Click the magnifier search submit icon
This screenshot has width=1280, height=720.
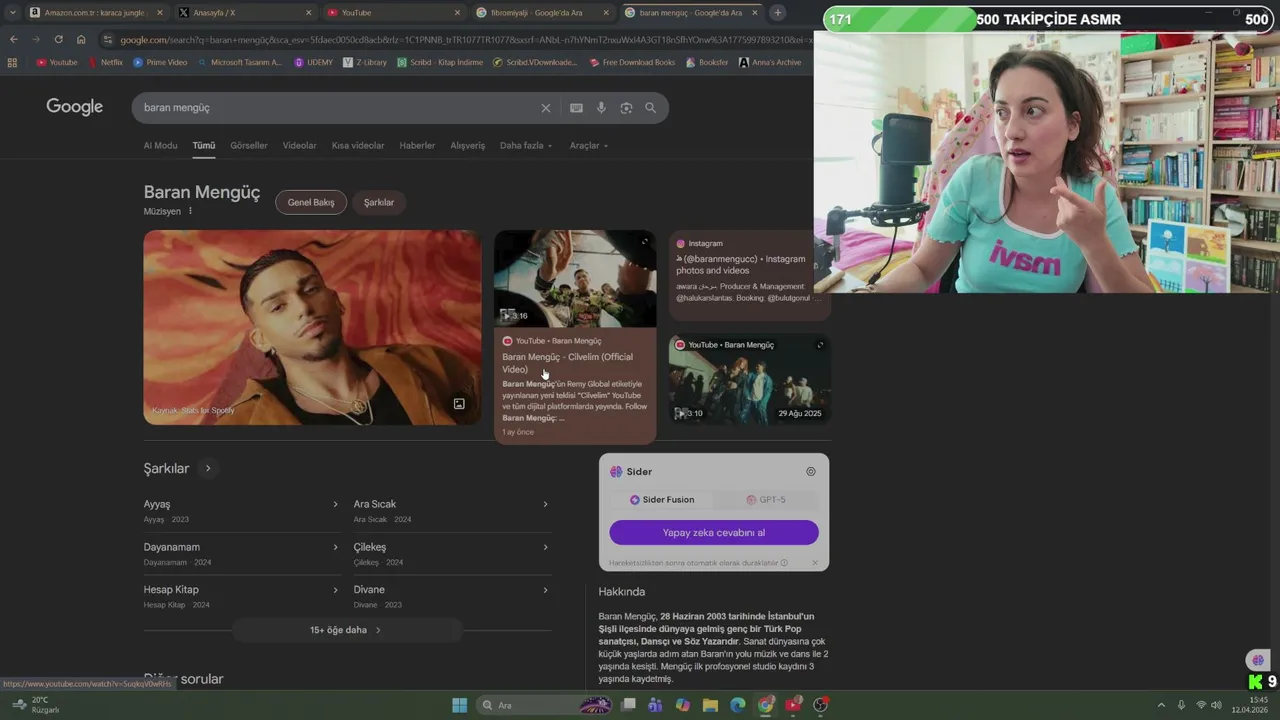tap(650, 108)
